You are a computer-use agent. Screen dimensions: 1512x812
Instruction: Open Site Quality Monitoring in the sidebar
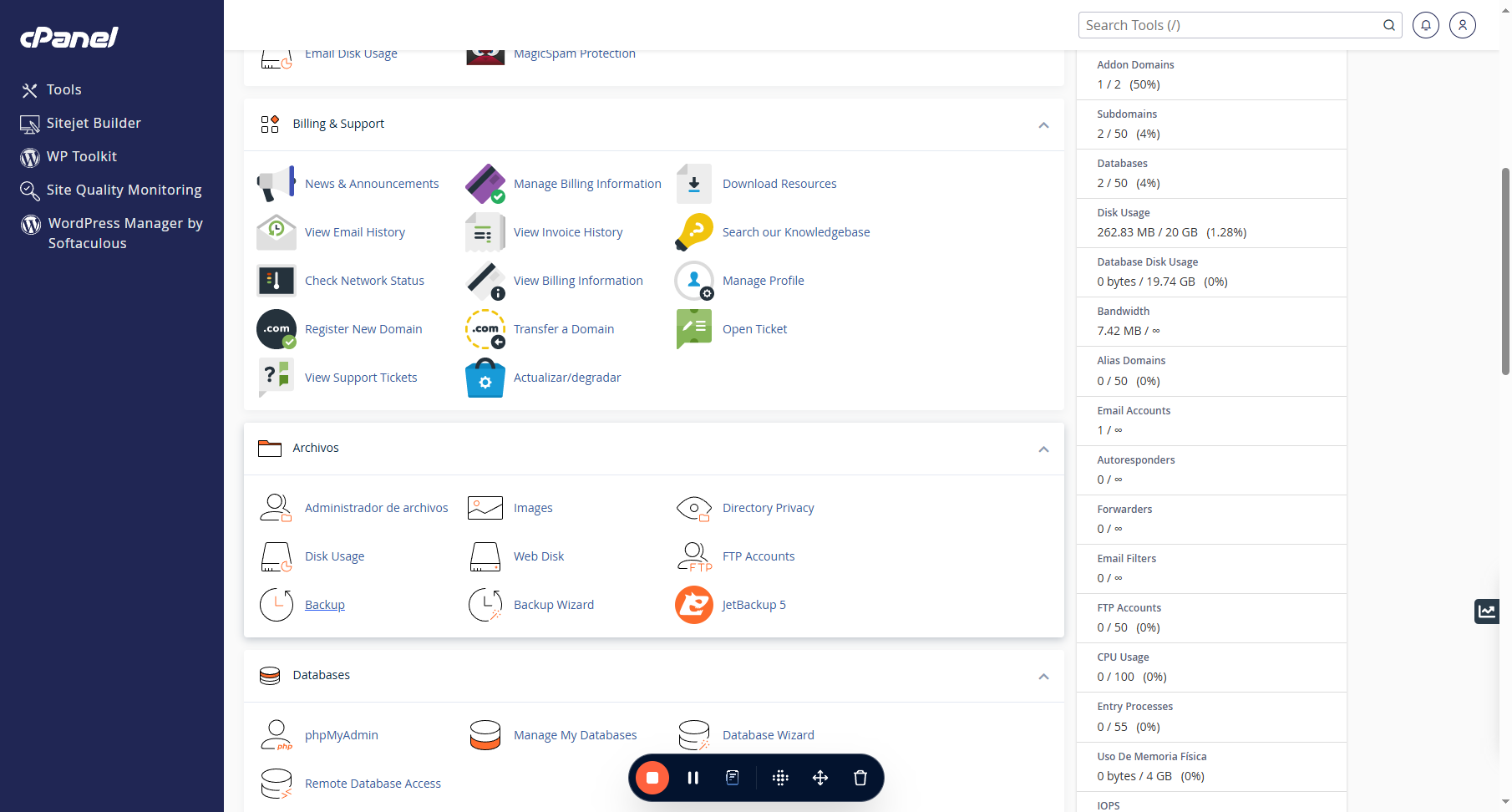[111, 190]
